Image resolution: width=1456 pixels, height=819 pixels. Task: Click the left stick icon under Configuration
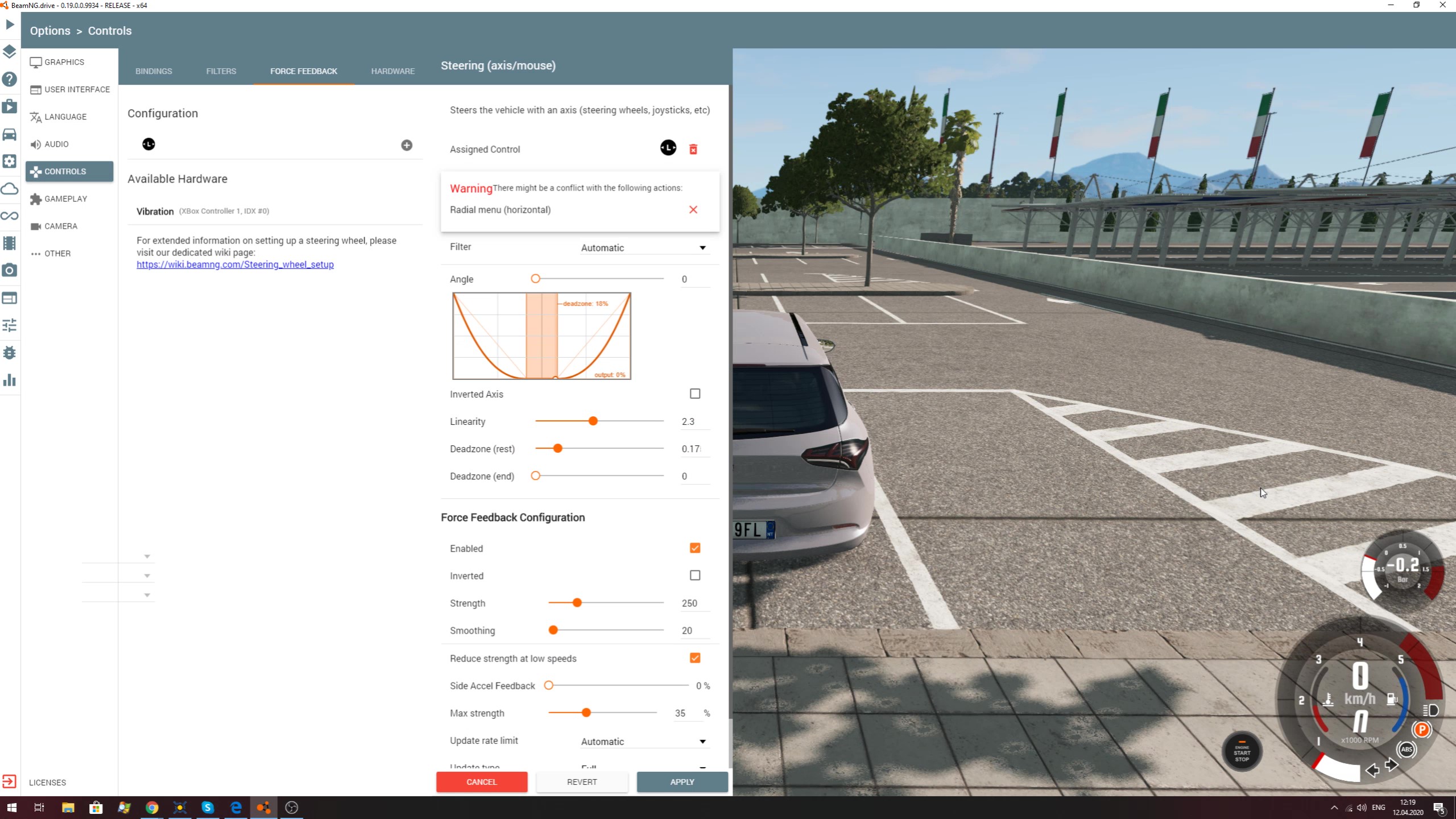point(148,144)
